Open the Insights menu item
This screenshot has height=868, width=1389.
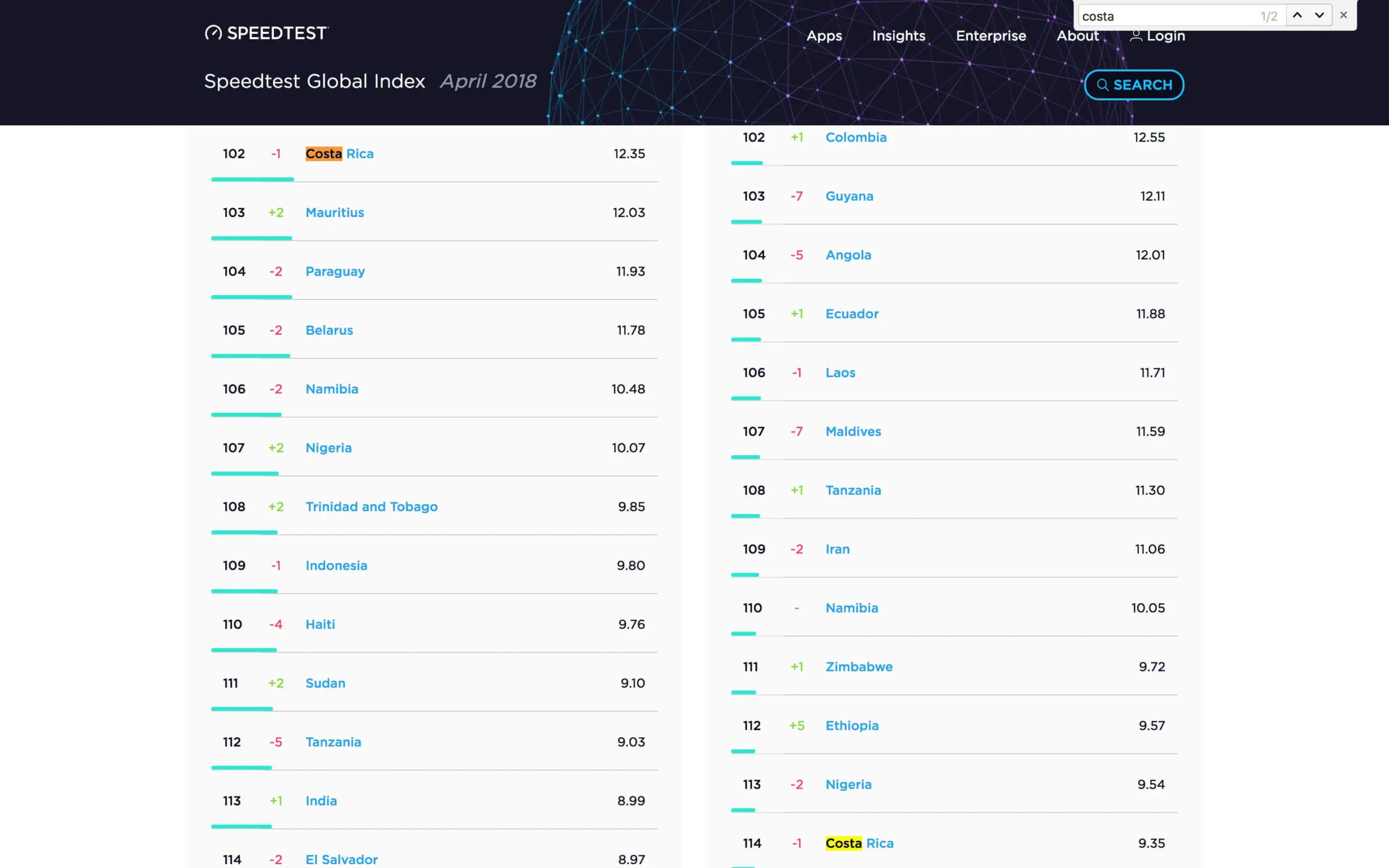point(898,35)
